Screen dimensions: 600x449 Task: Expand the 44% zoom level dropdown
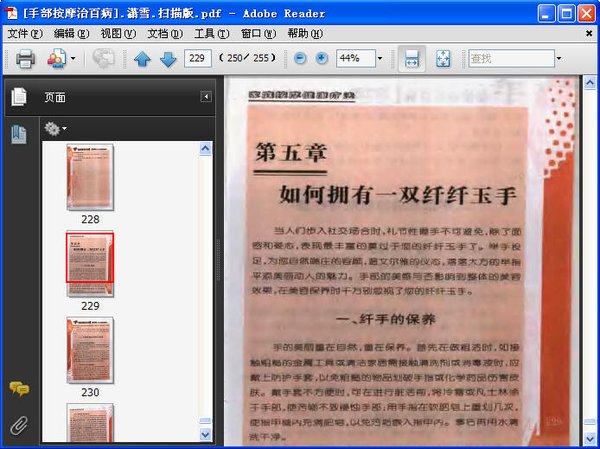380,59
